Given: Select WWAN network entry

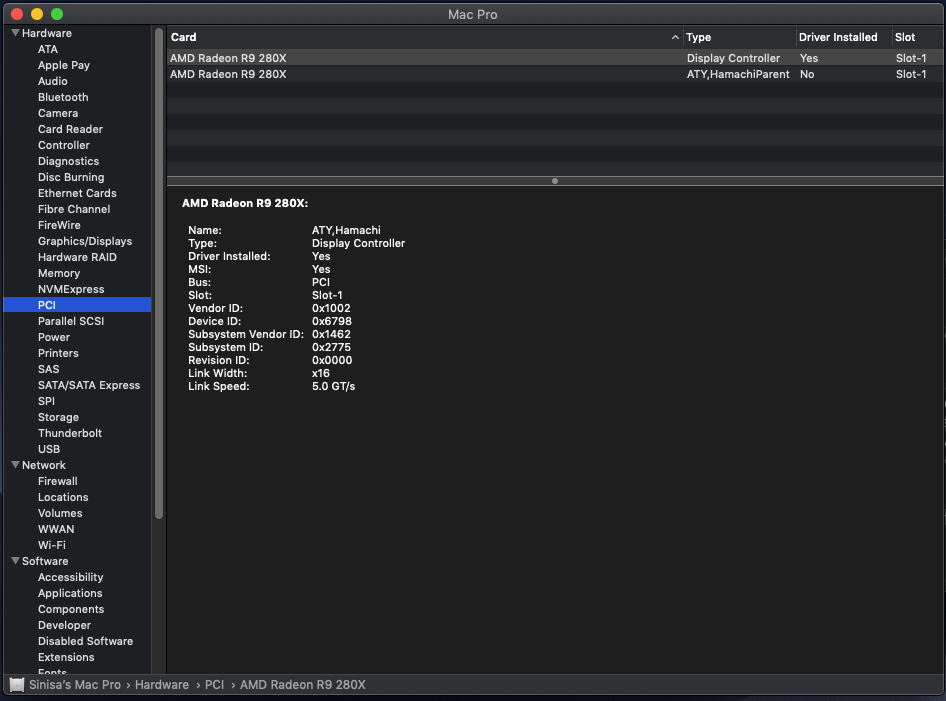Looking at the screenshot, I should click(x=56, y=529).
